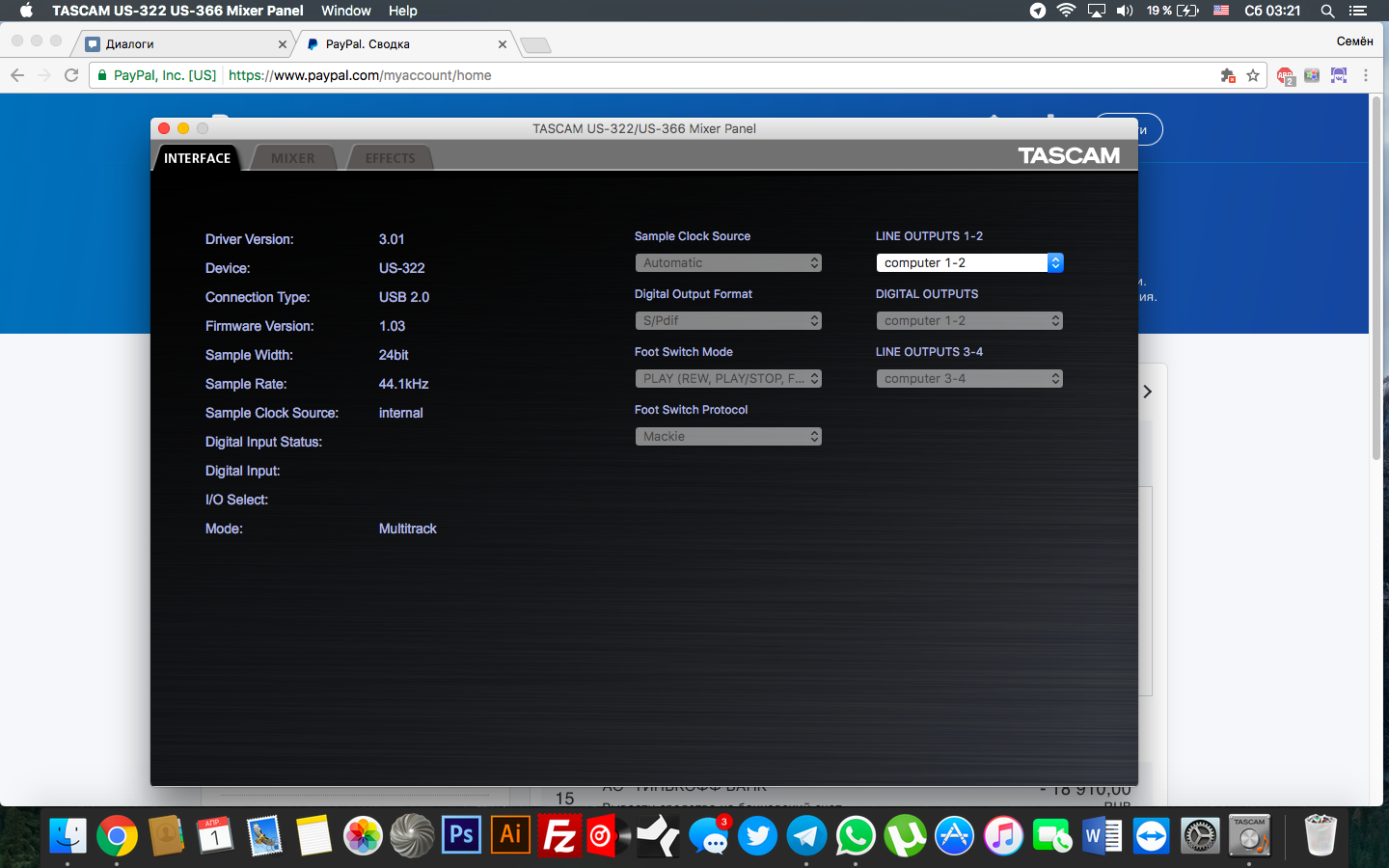
Task: Close the PayPal. Сводка tab
Action: pyautogui.click(x=503, y=44)
